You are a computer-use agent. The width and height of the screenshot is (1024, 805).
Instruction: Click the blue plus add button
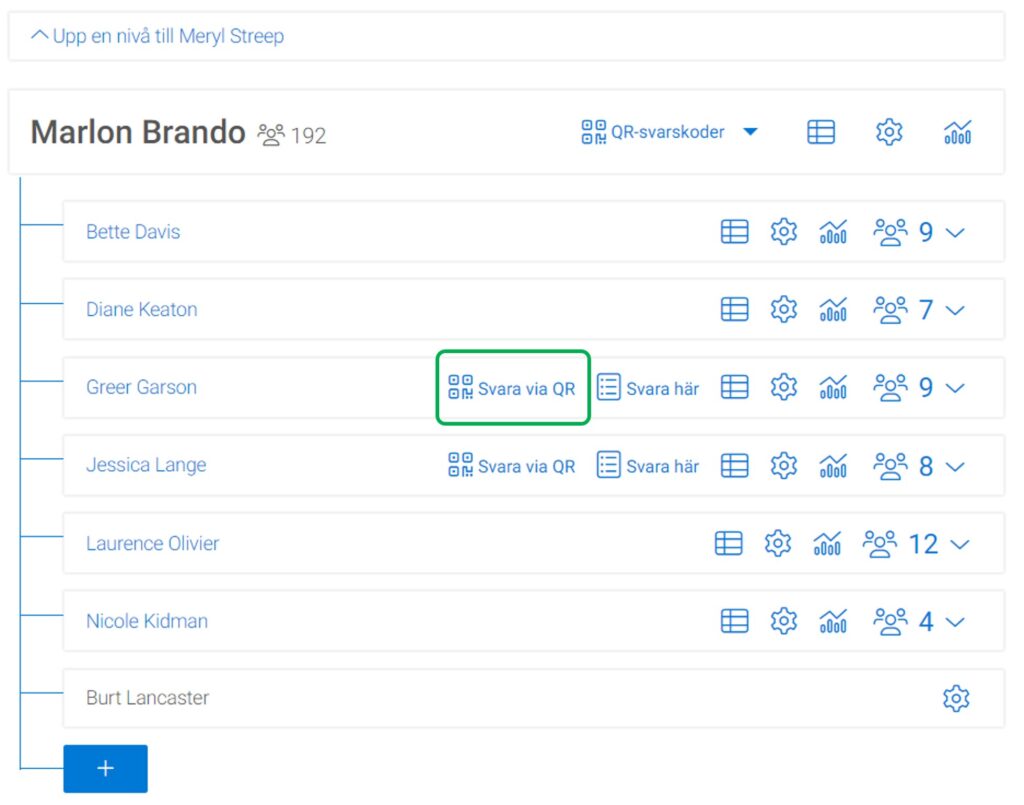[105, 769]
